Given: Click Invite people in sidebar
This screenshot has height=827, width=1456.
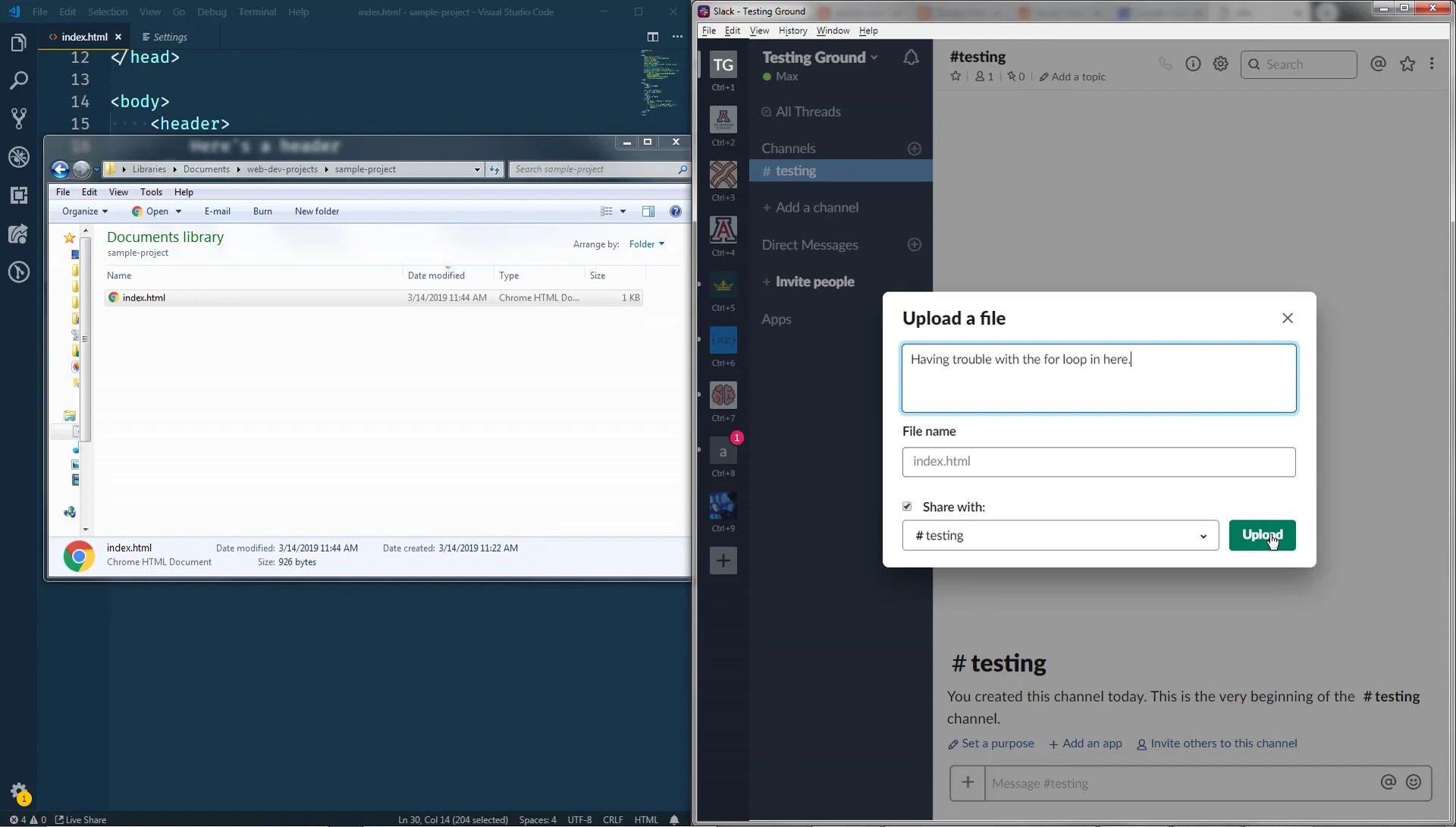Looking at the screenshot, I should (x=808, y=282).
